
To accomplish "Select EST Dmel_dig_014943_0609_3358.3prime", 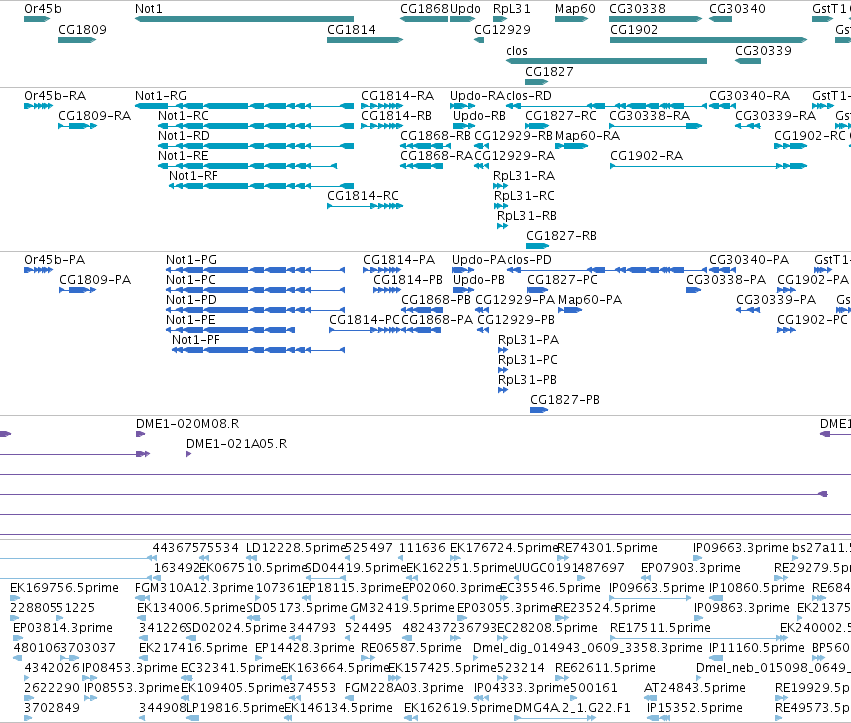I will click(588, 648).
